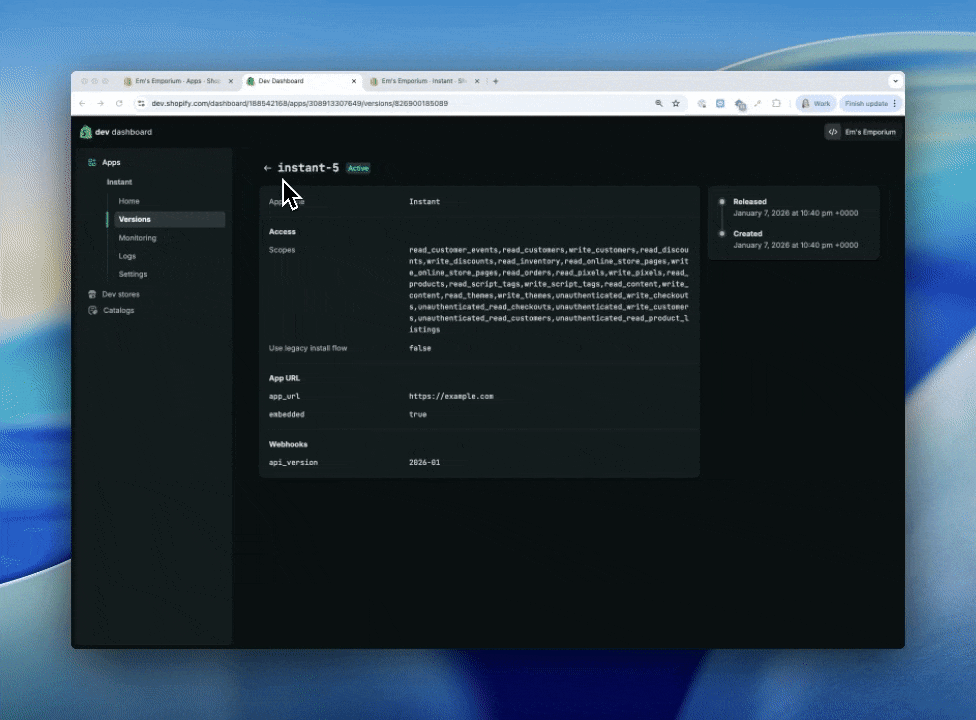Click the Dev stores shop icon
This screenshot has width=976, height=720.
pos(92,294)
